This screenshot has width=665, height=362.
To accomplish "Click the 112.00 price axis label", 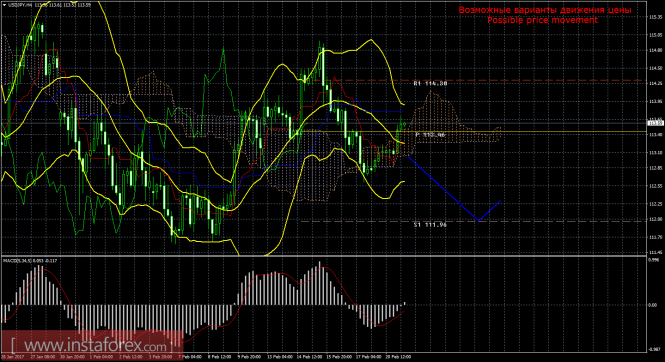I will coord(655,219).
